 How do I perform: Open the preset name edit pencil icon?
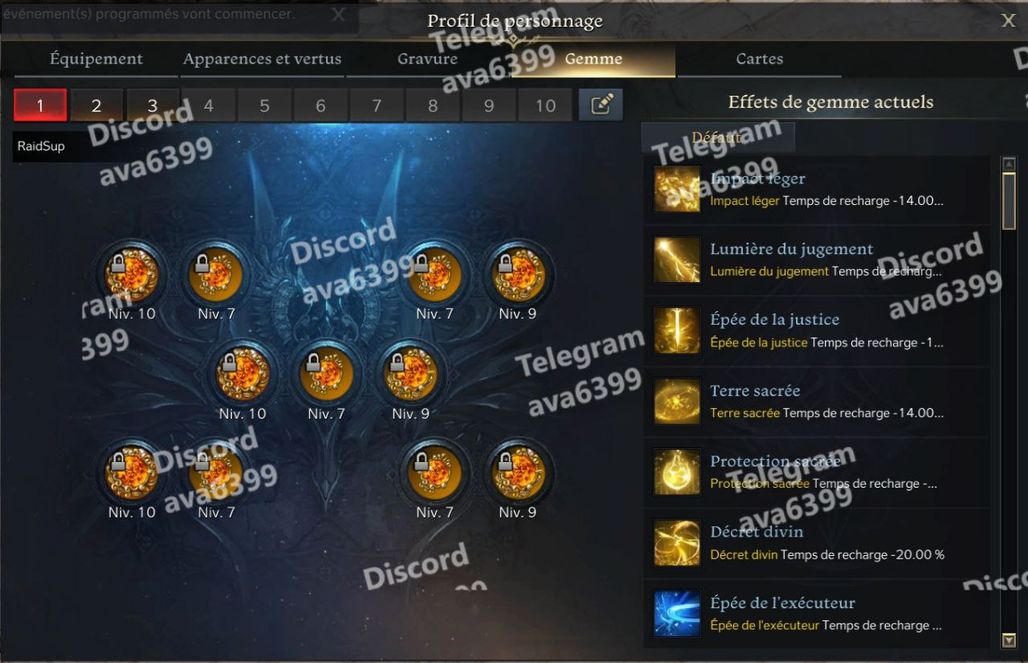tap(601, 105)
